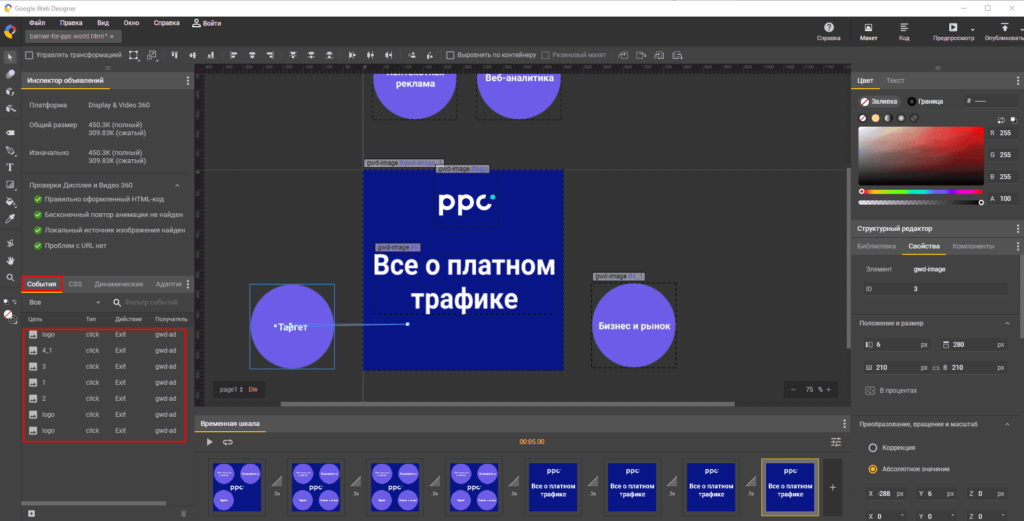Switch to the CSS tab
Image resolution: width=1024 pixels, height=521 pixels.
[75, 284]
